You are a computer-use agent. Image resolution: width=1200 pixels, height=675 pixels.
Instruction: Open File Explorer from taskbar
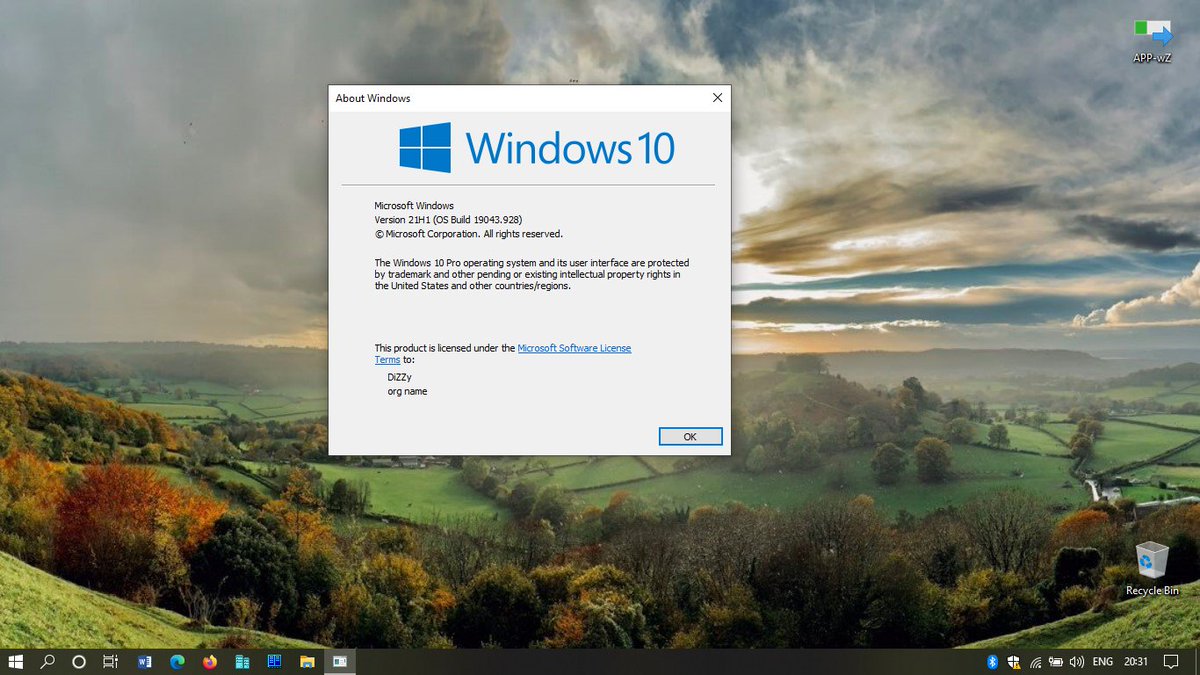click(x=307, y=661)
